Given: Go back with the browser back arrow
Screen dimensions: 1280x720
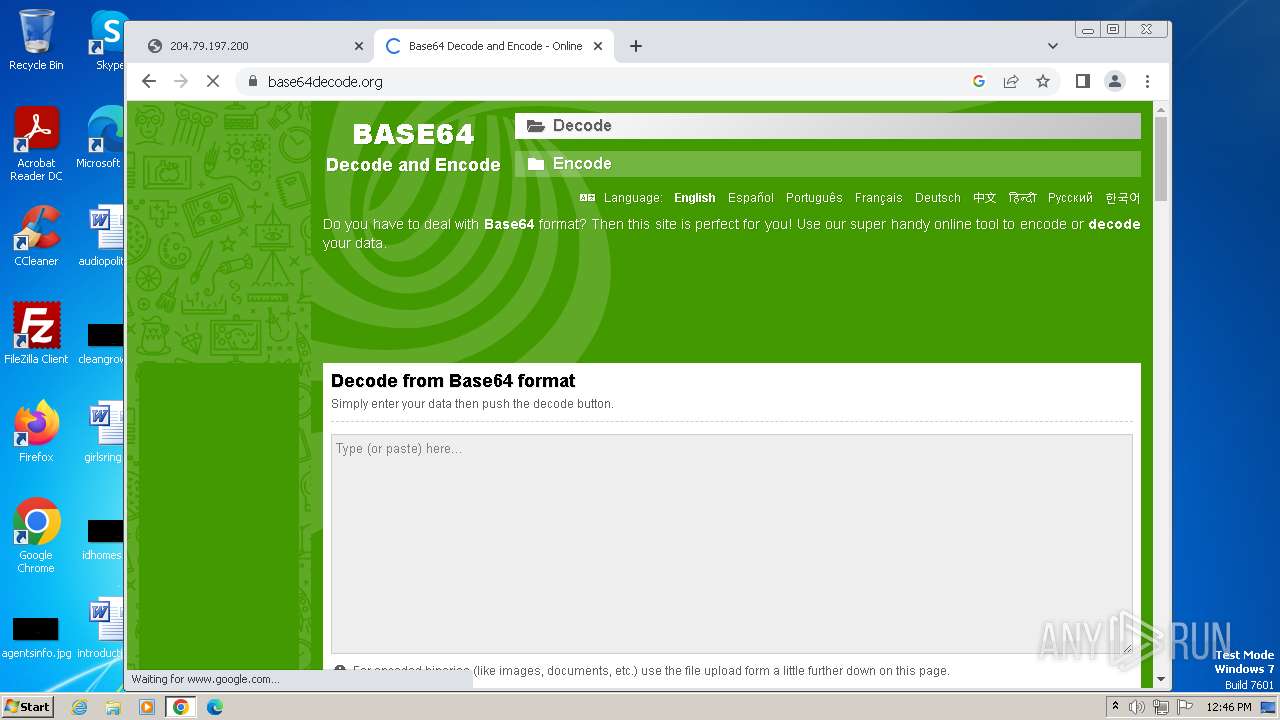Looking at the screenshot, I should (x=149, y=81).
